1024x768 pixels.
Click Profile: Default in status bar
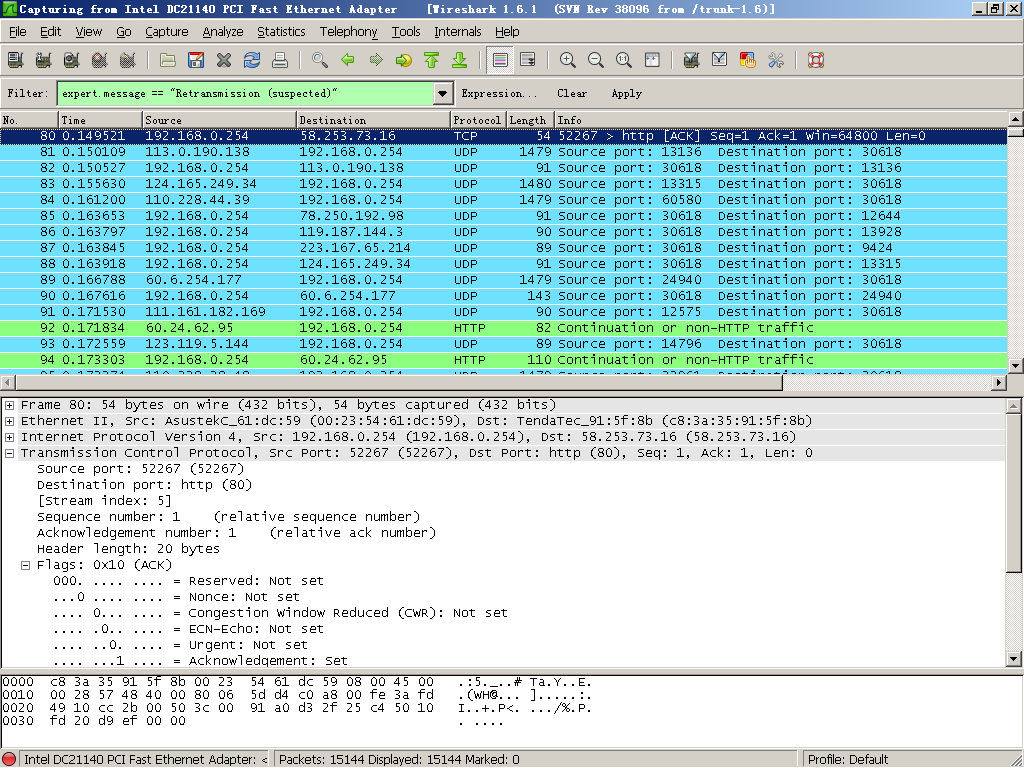[848, 760]
